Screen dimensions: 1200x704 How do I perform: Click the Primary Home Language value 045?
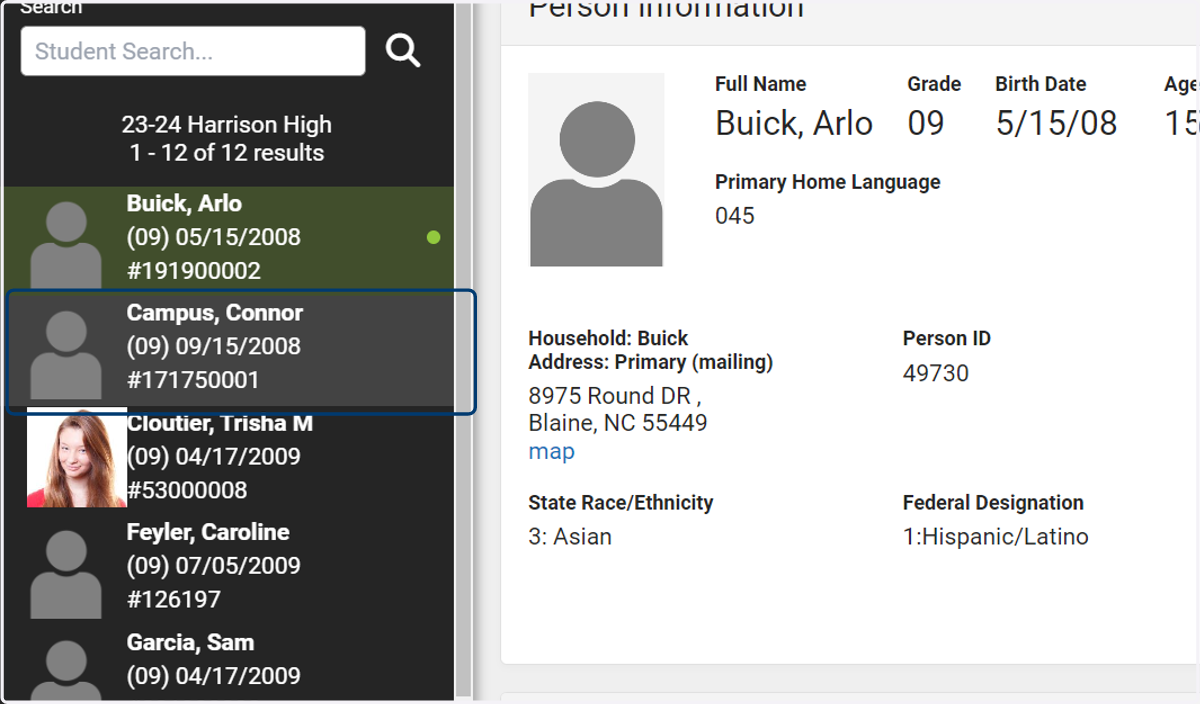(735, 216)
